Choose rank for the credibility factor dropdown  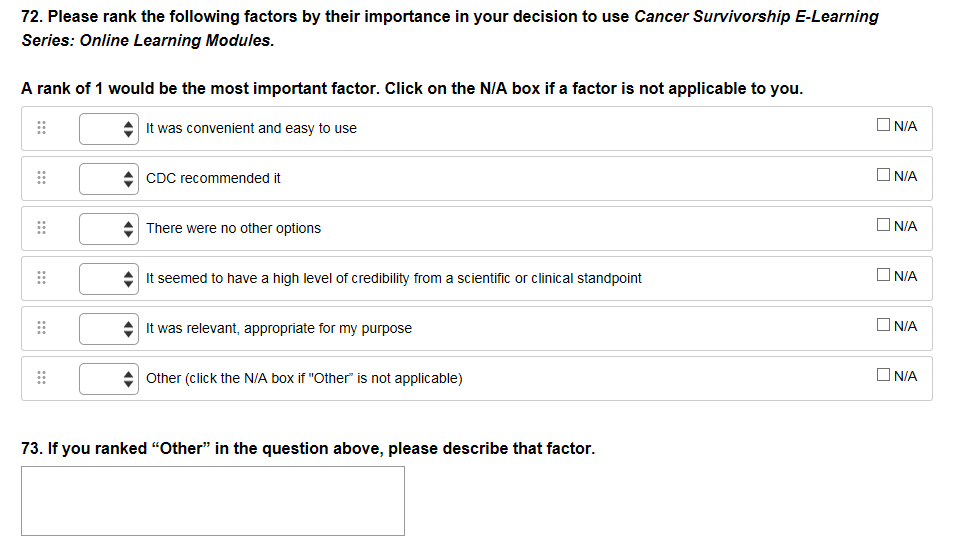tap(109, 278)
